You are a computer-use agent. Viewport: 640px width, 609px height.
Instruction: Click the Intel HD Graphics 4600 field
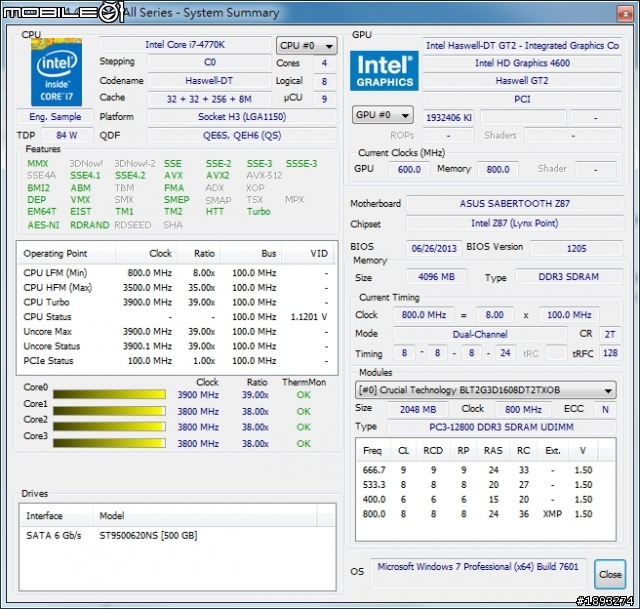click(x=522, y=63)
